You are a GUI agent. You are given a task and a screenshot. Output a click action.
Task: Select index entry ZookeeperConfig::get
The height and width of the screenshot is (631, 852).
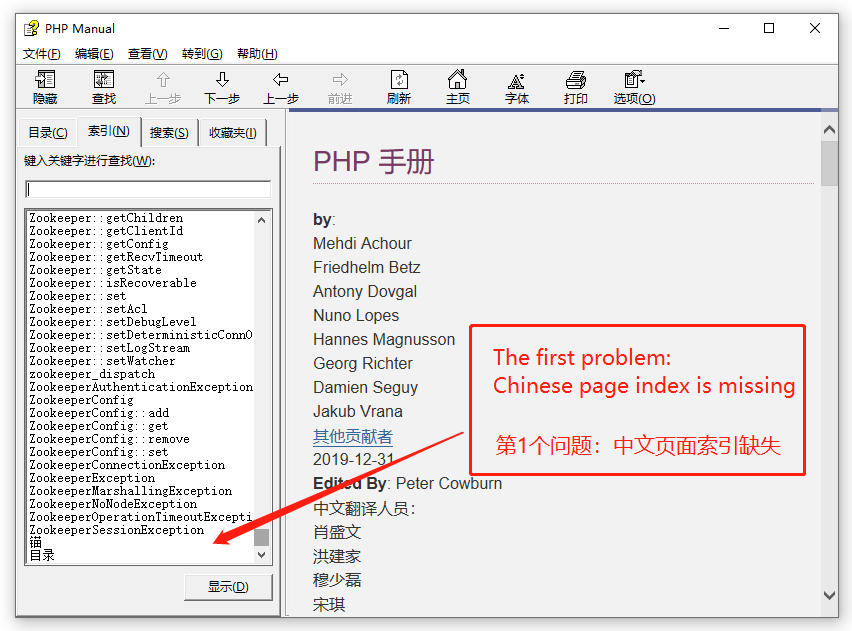[x=99, y=426]
